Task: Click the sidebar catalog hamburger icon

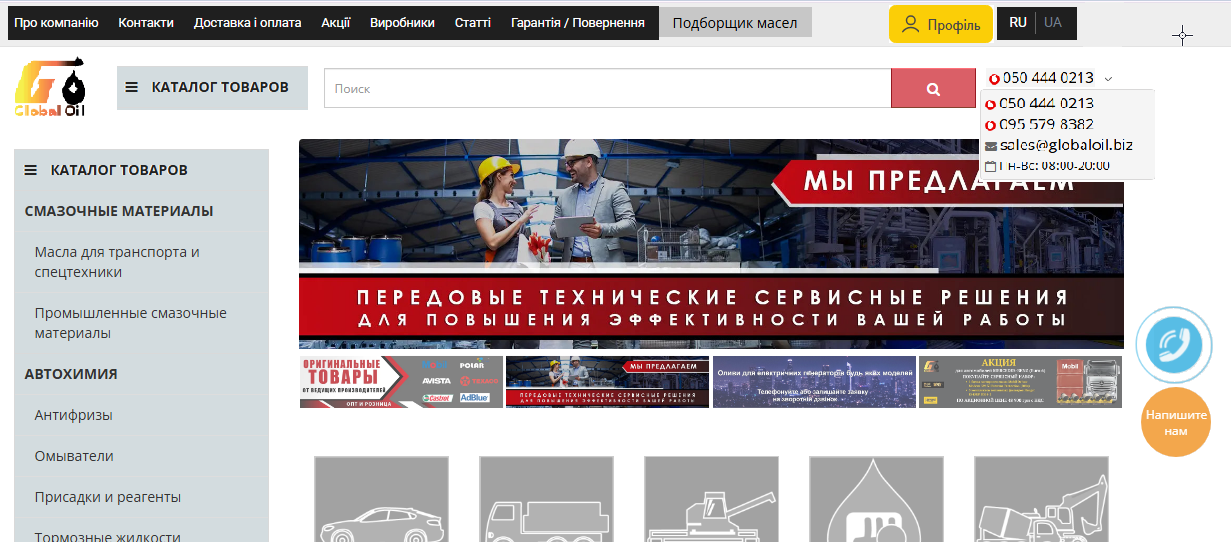Action: (31, 170)
